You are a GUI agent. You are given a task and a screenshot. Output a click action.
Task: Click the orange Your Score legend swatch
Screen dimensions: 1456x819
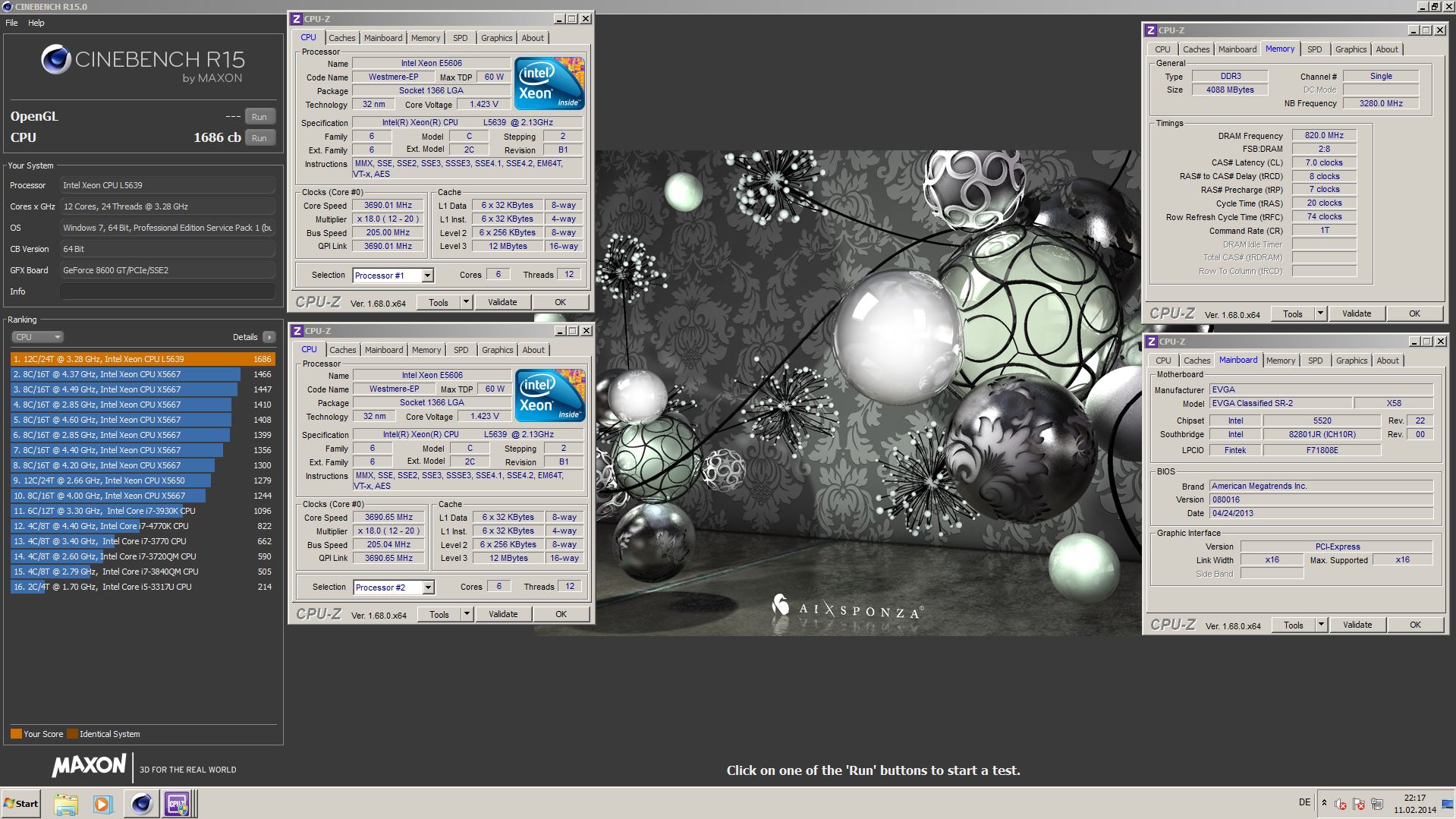click(16, 734)
